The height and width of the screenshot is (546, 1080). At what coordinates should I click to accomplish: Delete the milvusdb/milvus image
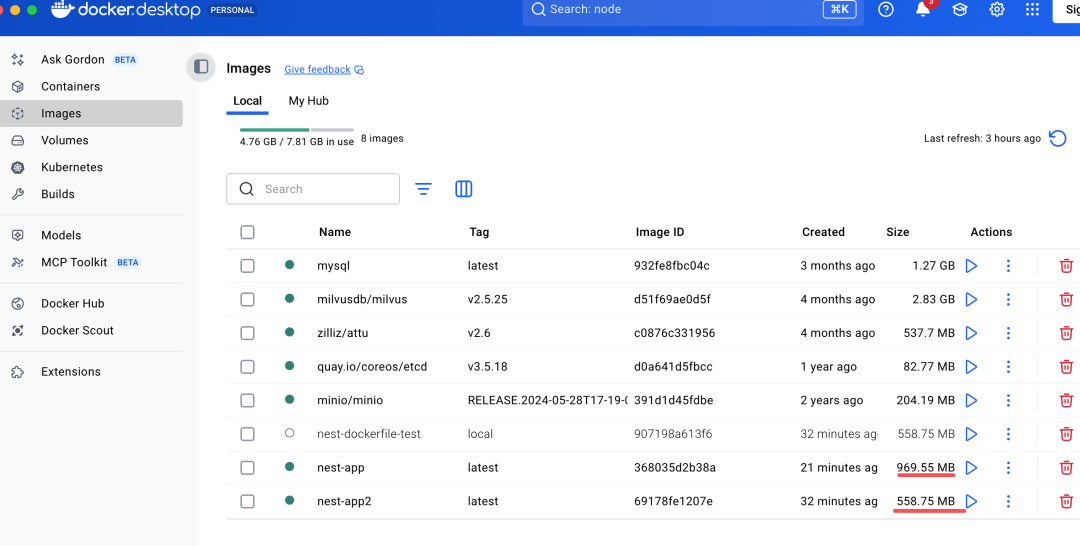click(x=1066, y=300)
